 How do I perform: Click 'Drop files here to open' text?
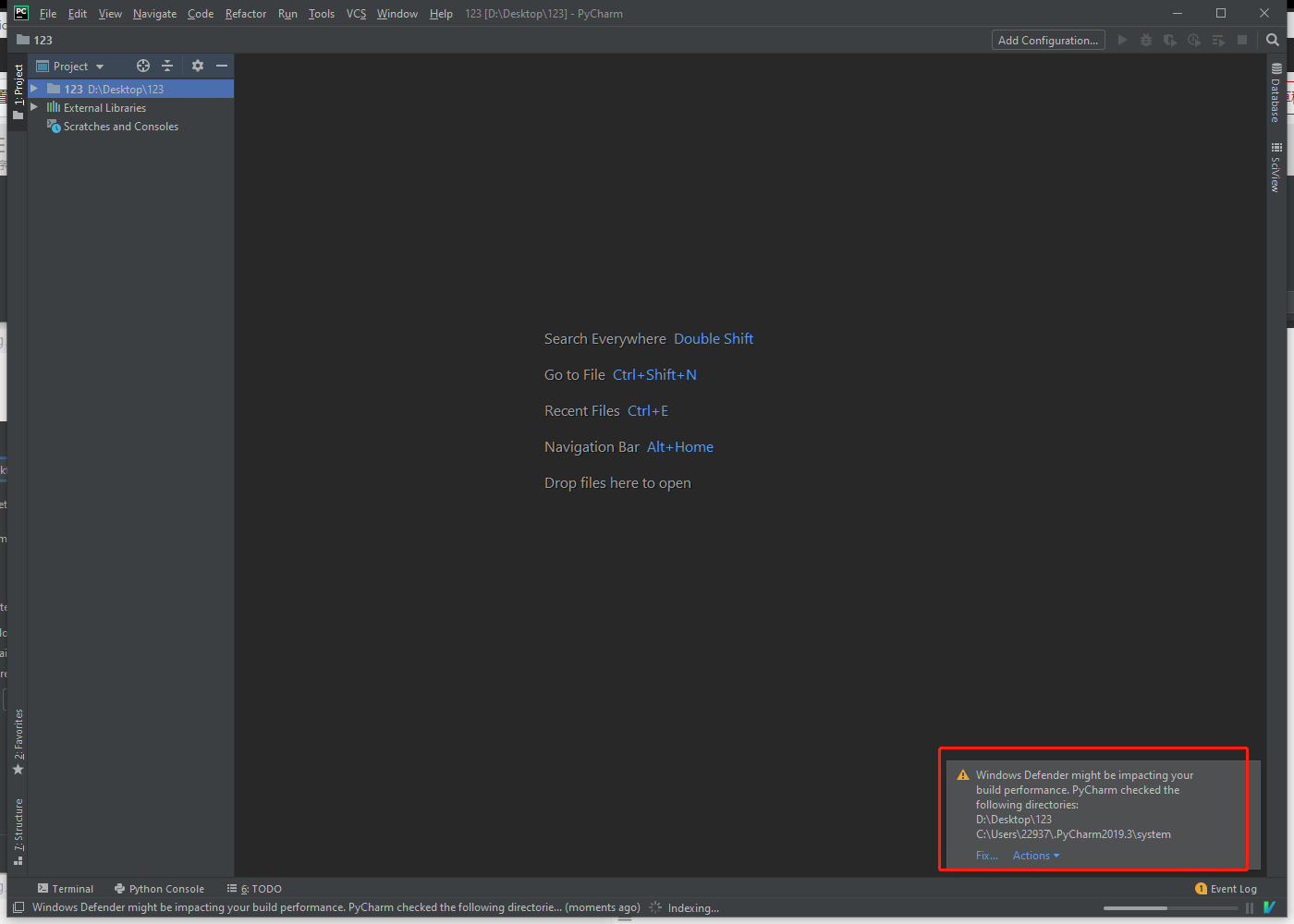point(617,483)
